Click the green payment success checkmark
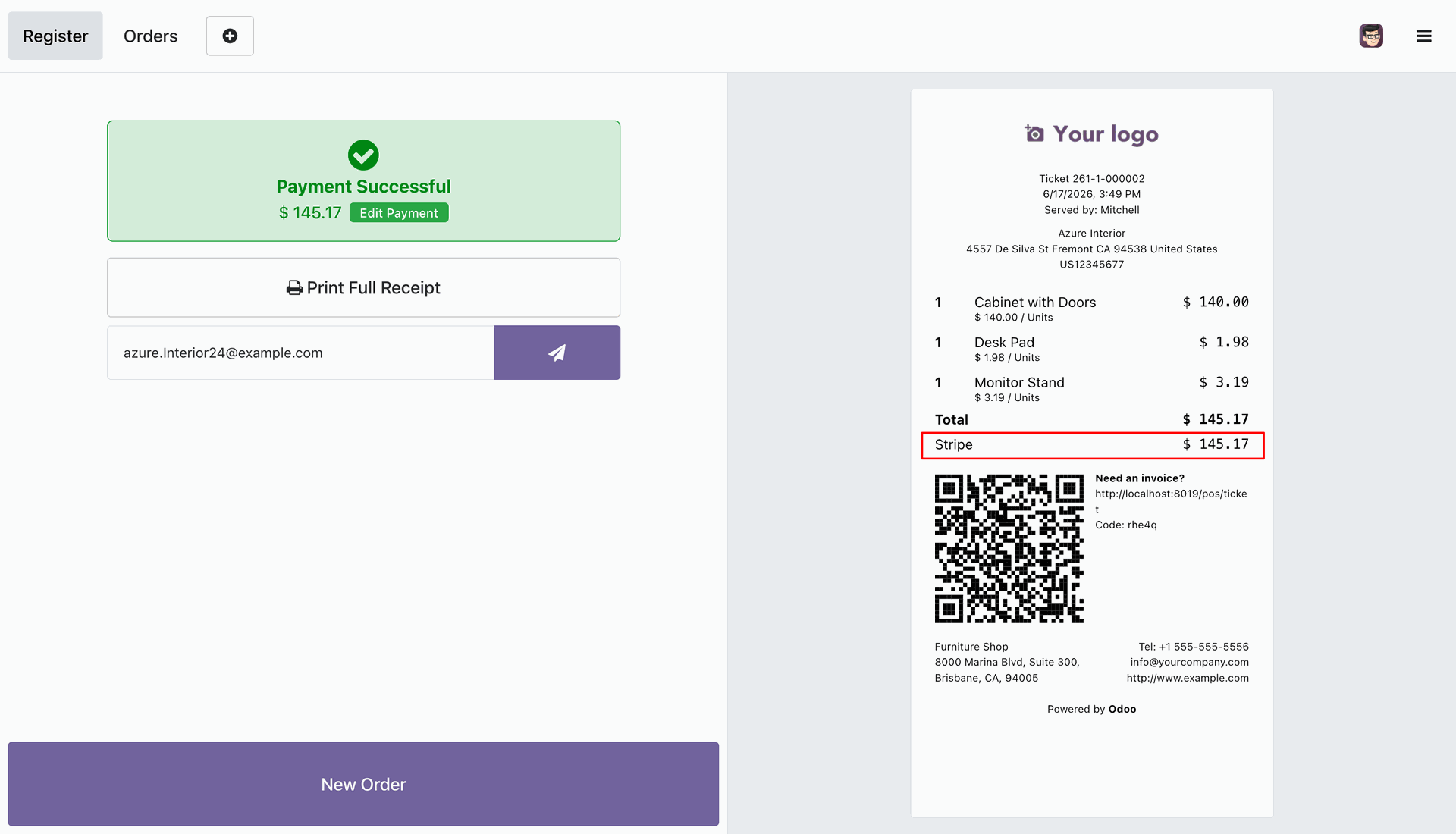 click(363, 155)
